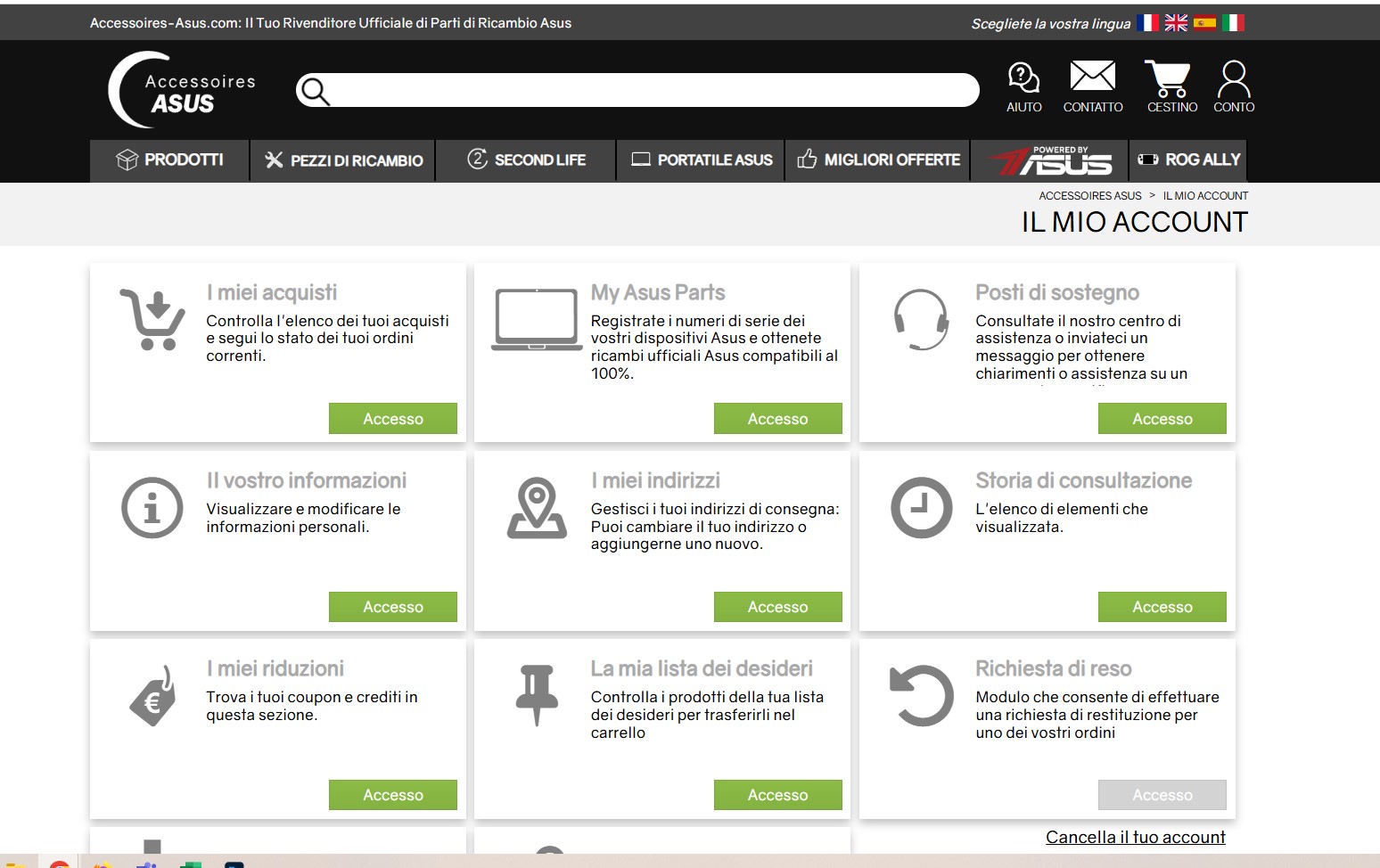Click the IL MIO ACCOUNT breadcrumb

(x=1205, y=196)
